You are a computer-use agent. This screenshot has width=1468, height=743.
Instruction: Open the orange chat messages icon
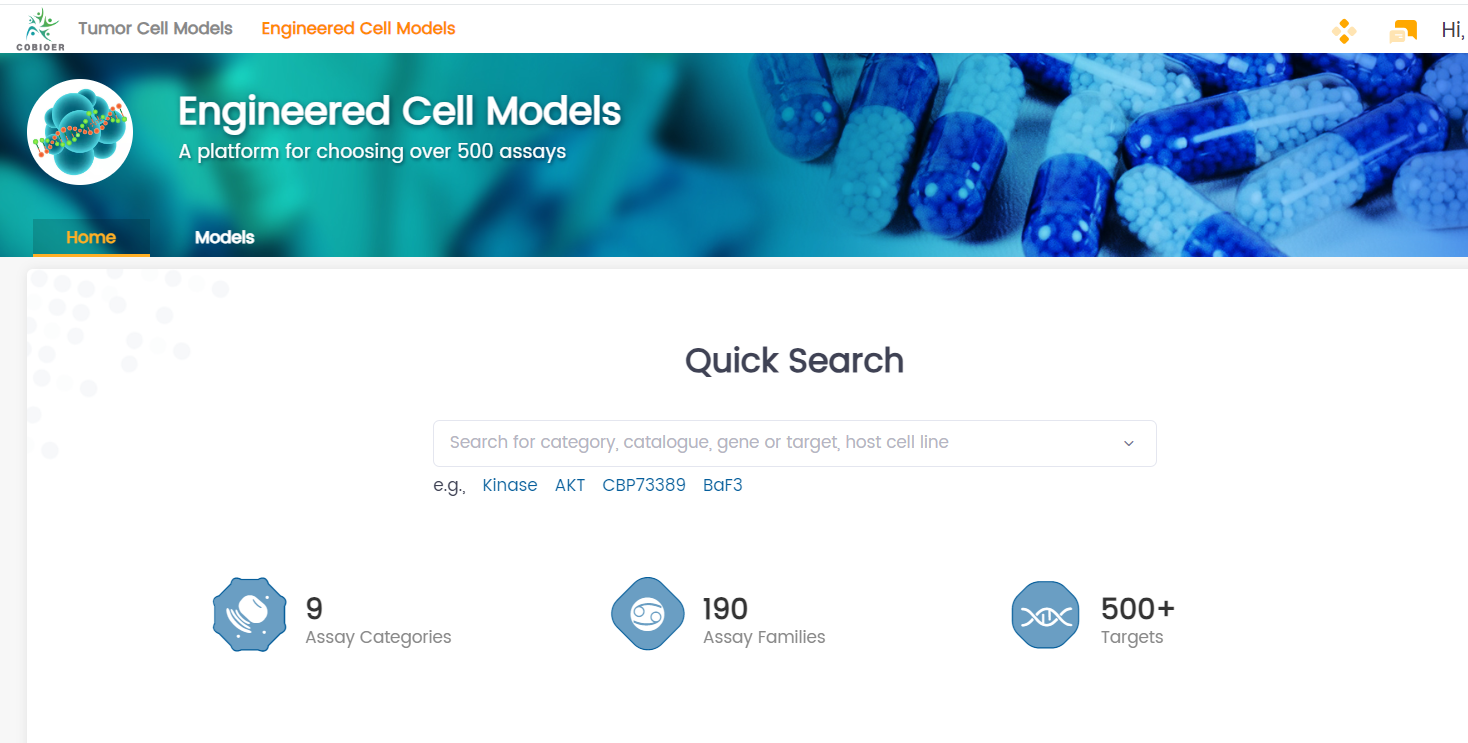coord(1403,31)
